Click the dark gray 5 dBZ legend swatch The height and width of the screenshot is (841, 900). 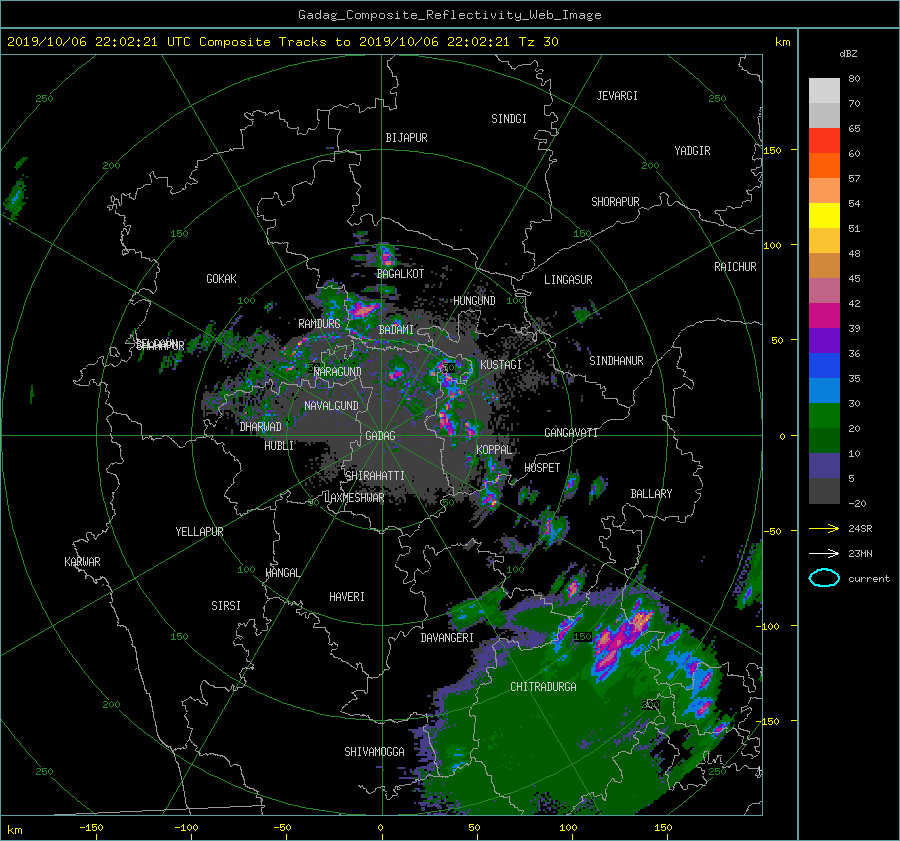(824, 490)
